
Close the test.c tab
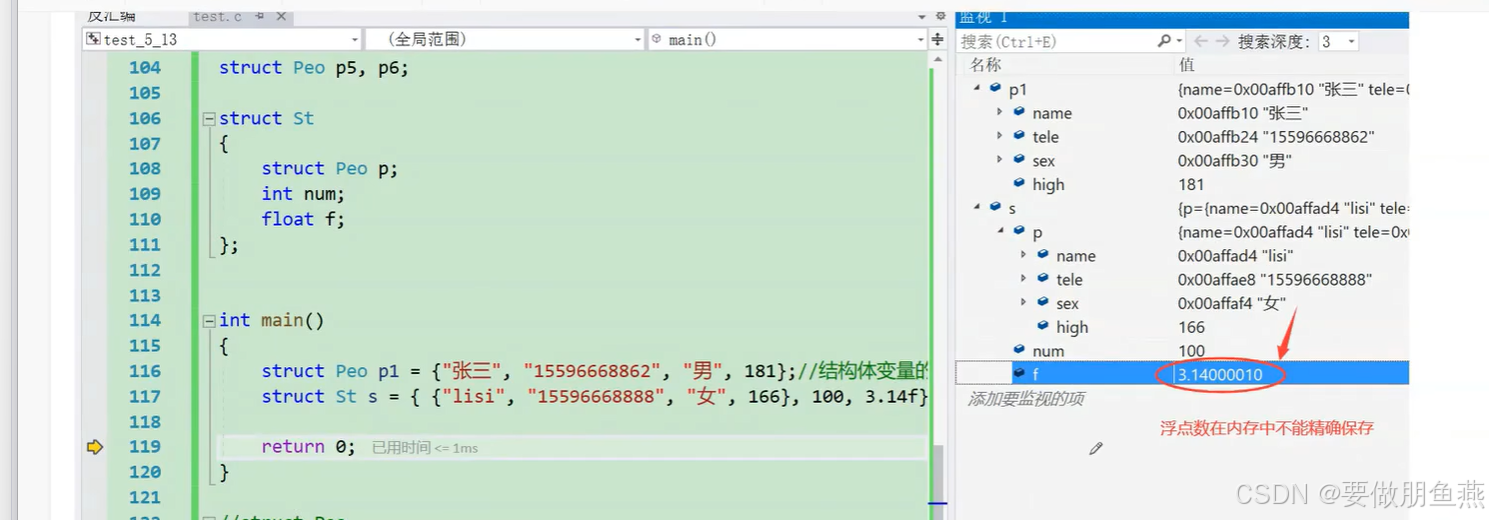click(x=281, y=16)
